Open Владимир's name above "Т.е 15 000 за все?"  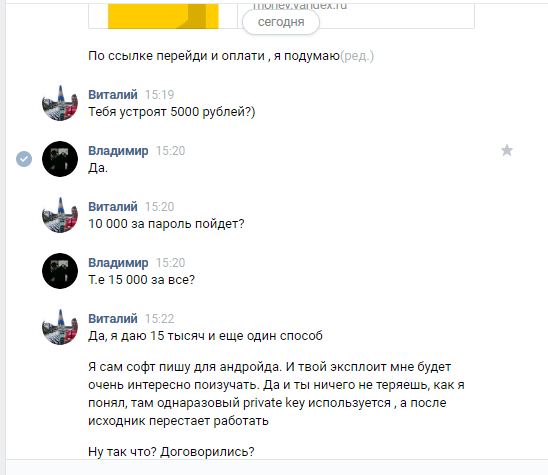point(118,262)
